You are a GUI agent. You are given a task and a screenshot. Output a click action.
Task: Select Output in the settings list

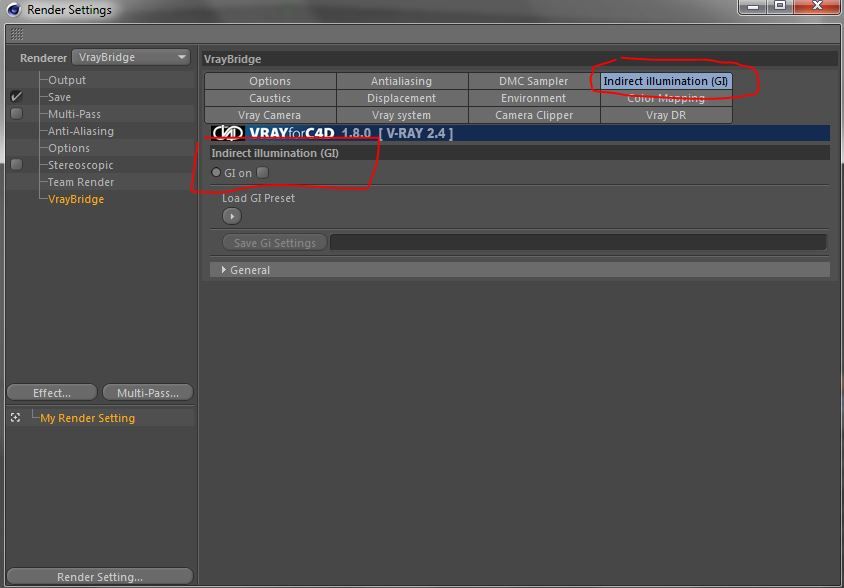[67, 80]
